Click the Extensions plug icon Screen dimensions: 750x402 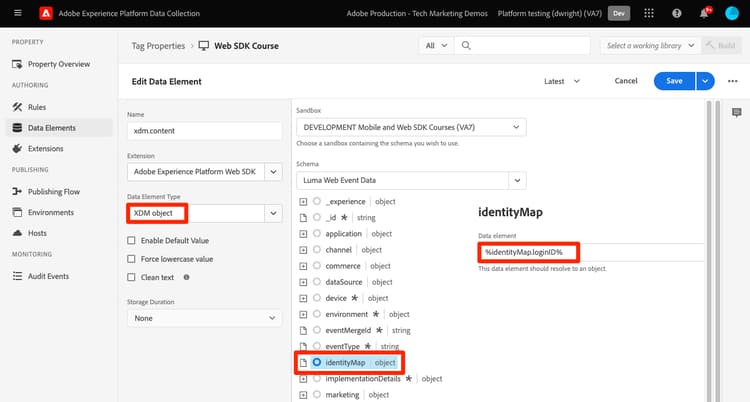pos(17,148)
